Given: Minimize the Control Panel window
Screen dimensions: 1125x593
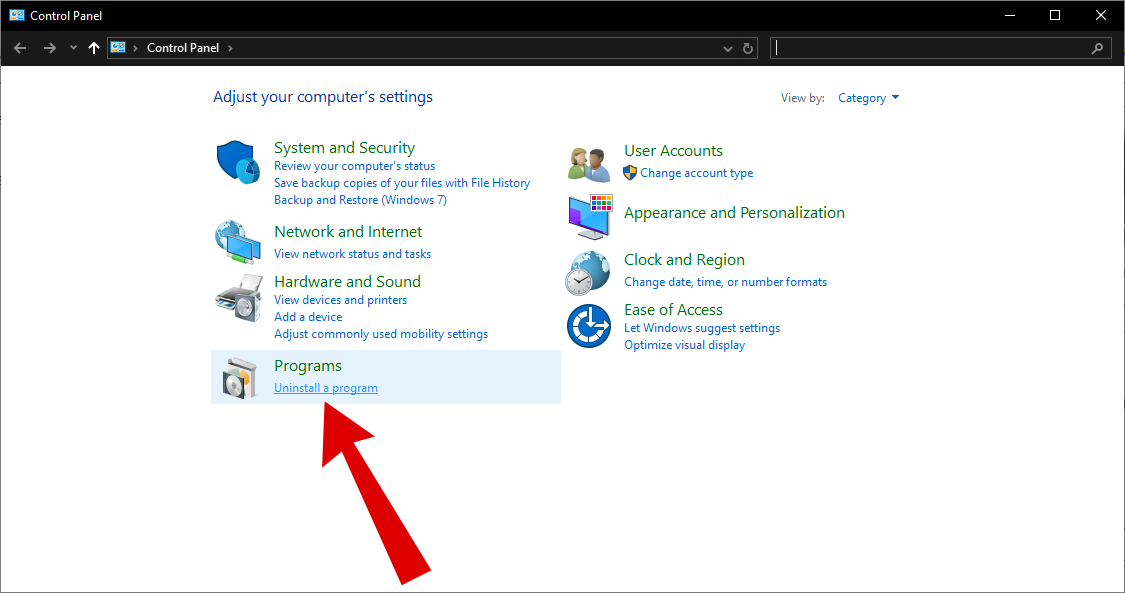Looking at the screenshot, I should 1010,15.
